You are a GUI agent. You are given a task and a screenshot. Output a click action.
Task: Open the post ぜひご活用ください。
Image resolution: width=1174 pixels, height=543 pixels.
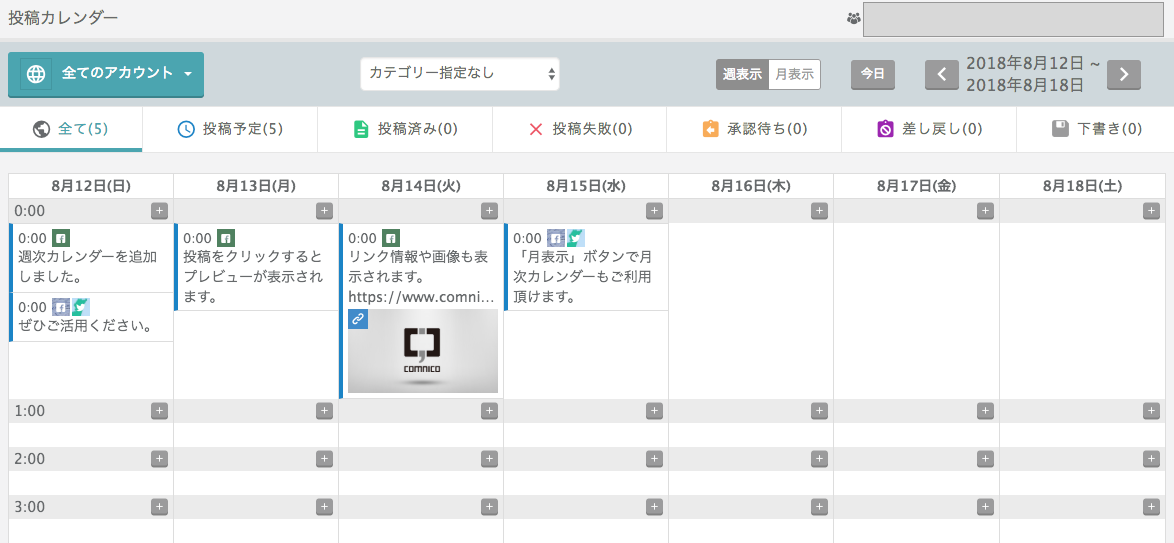[91, 317]
